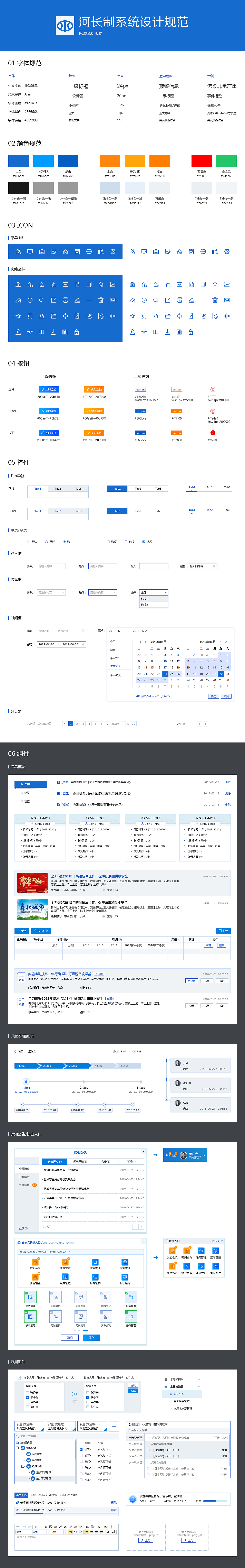Click the plus icon in blue function panel
The width and height of the screenshot is (245, 1568).
click(x=89, y=300)
